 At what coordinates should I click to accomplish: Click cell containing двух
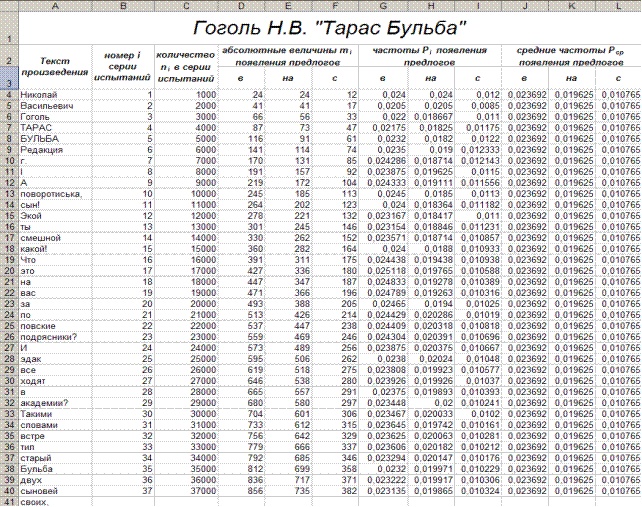(55, 480)
